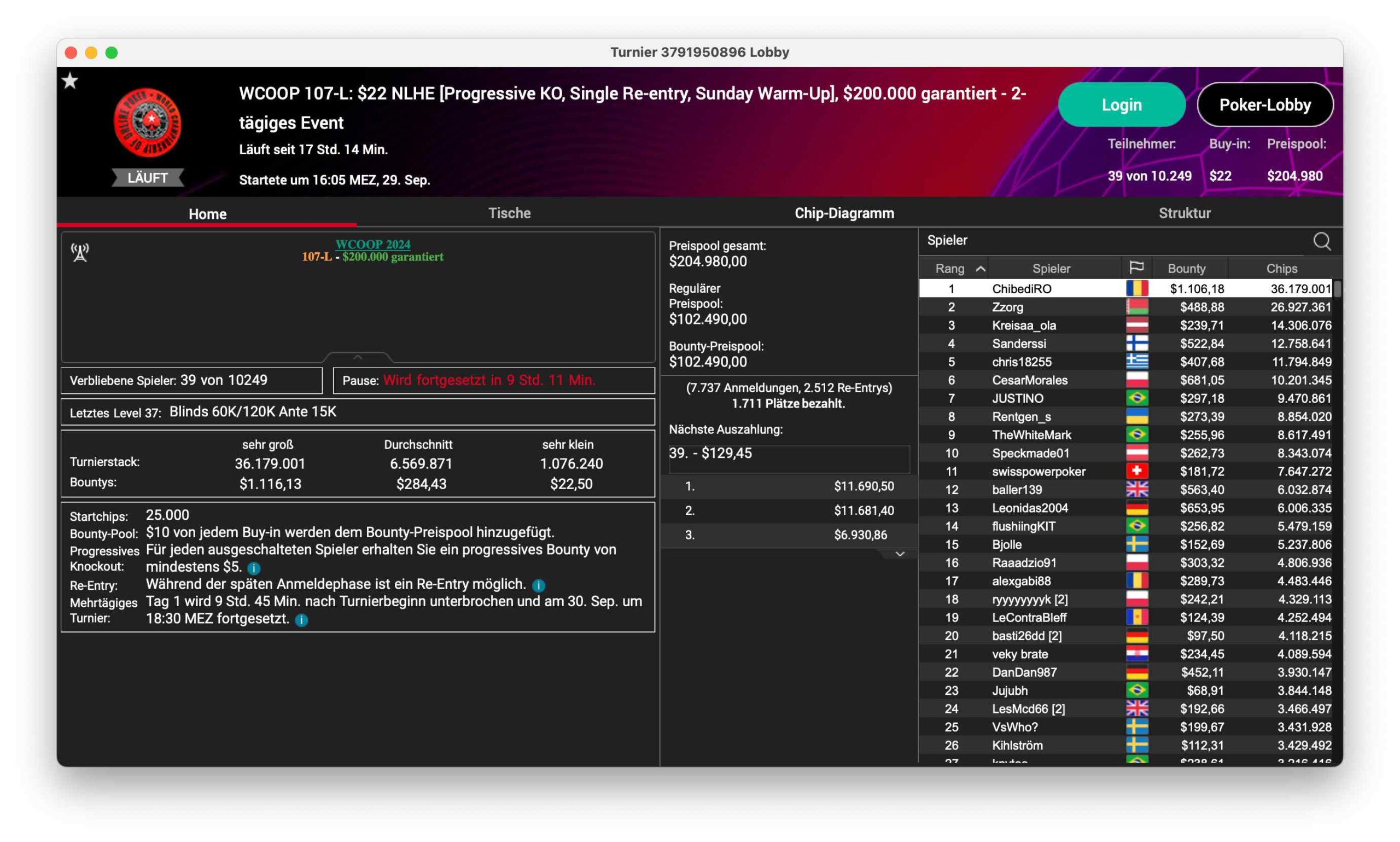Click info icon after 18:30 MEZ fortgesetzt
The height and width of the screenshot is (842, 1400).
(302, 619)
